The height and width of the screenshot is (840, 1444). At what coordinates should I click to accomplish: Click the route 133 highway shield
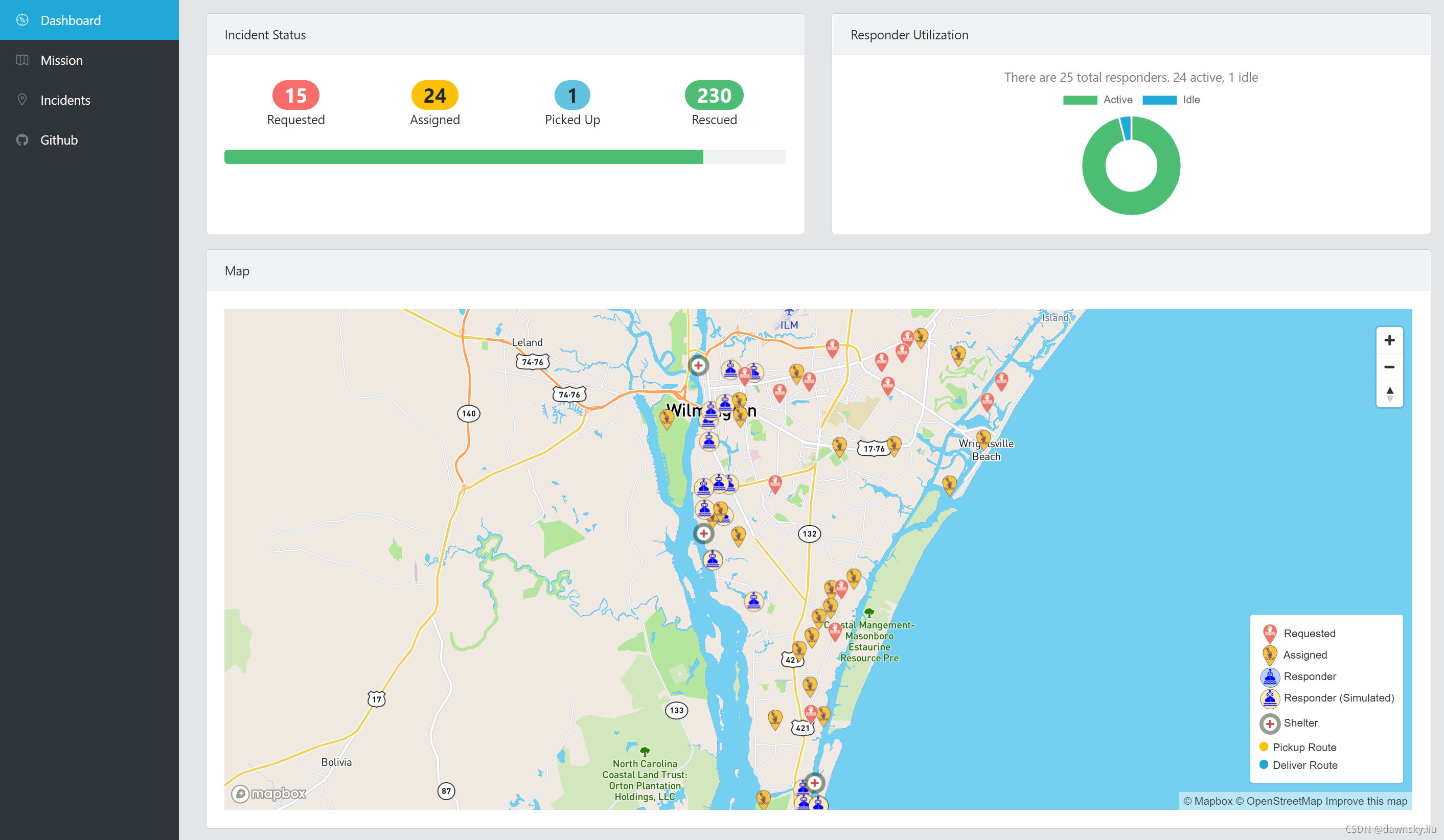[x=677, y=711]
